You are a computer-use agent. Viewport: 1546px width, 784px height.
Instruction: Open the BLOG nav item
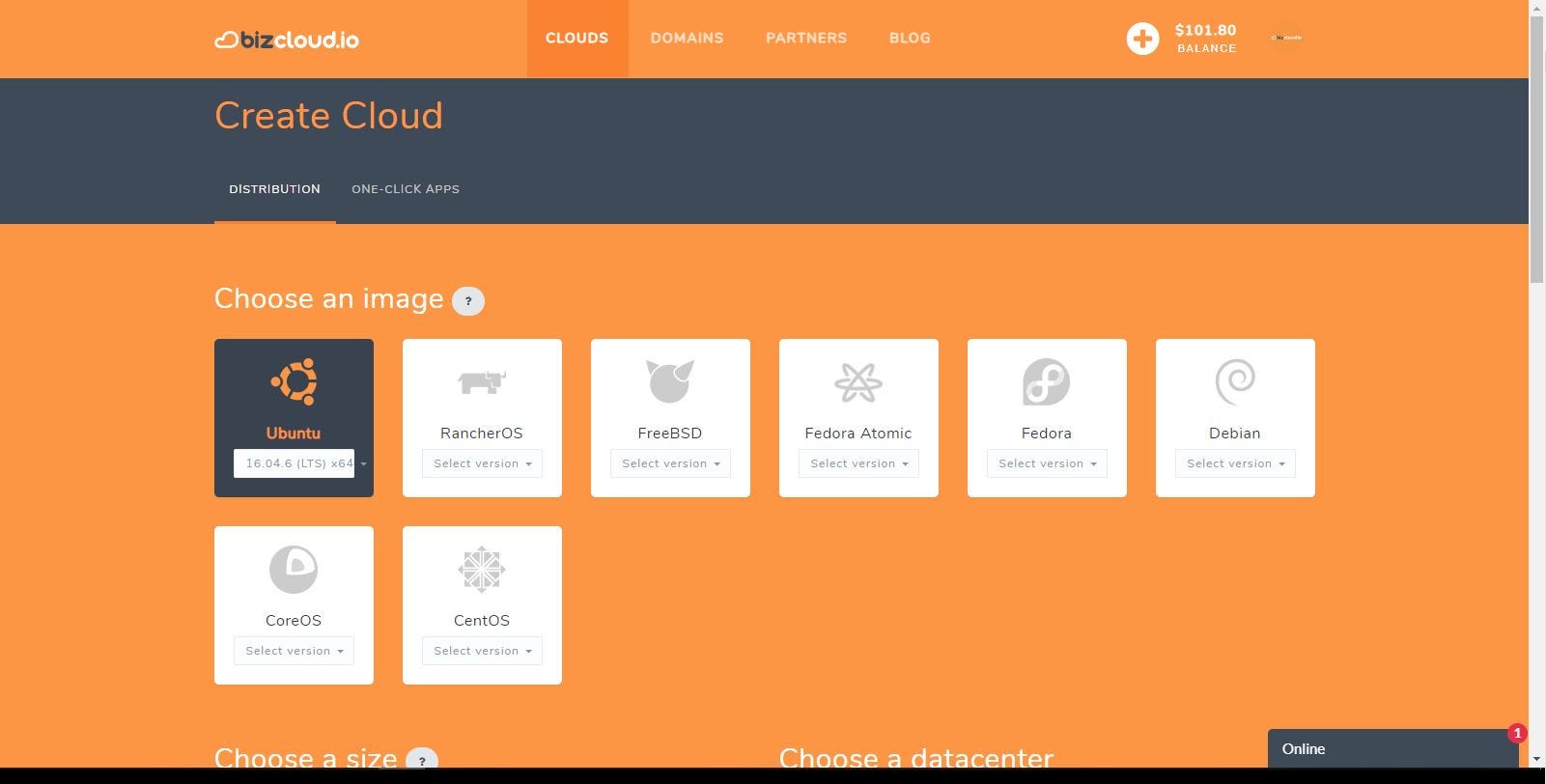point(910,39)
